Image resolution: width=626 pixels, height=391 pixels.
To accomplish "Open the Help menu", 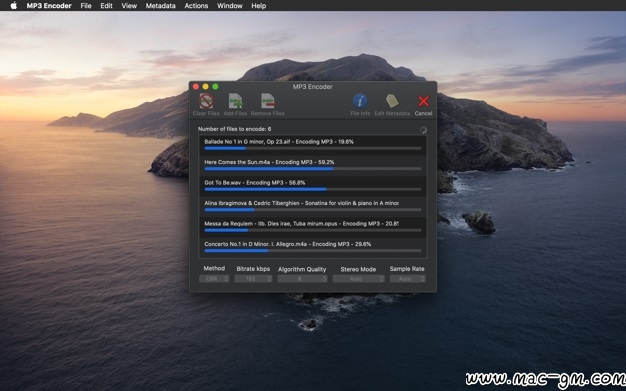I will tap(258, 6).
